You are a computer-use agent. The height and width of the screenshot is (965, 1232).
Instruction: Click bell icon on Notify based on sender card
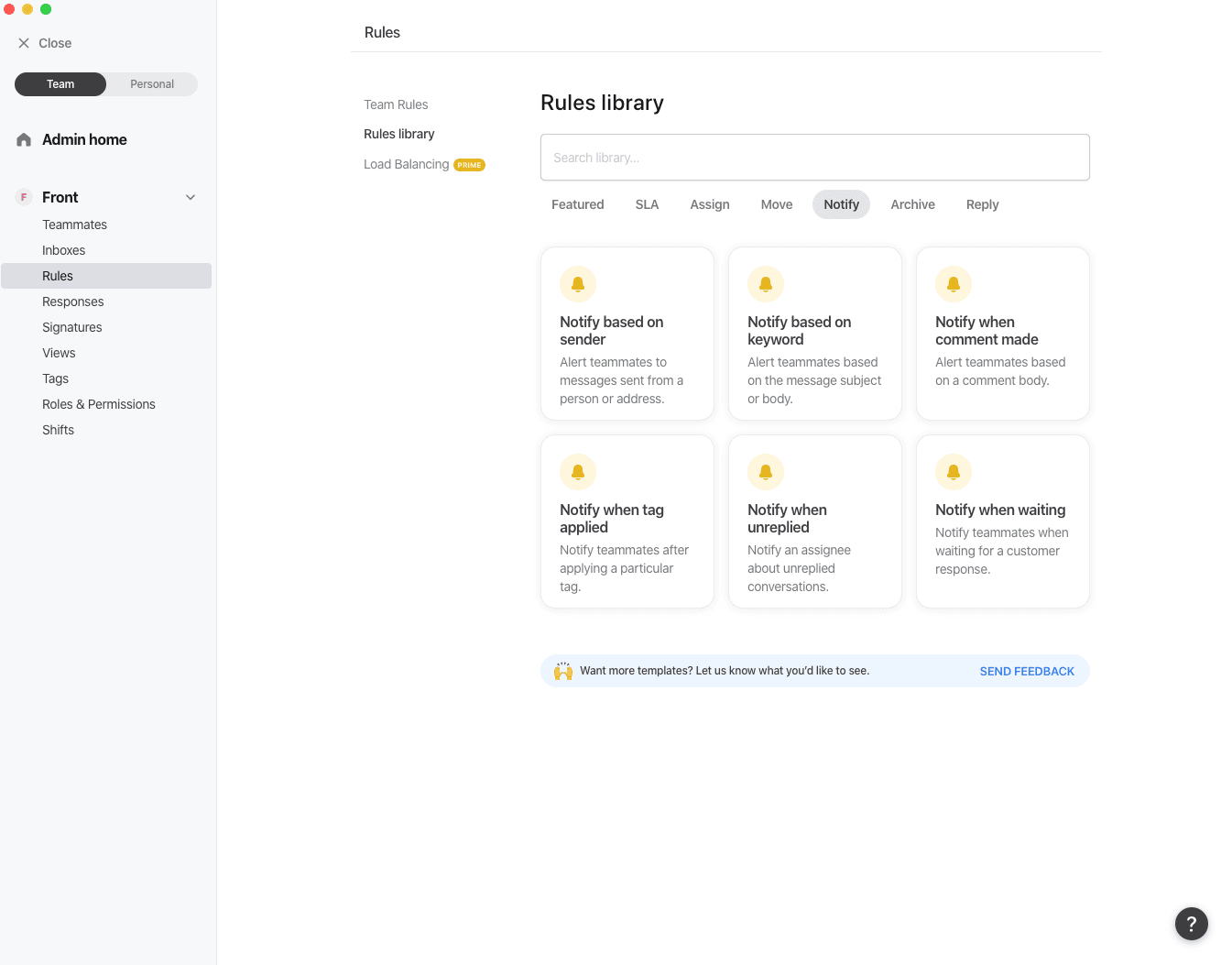click(x=578, y=284)
